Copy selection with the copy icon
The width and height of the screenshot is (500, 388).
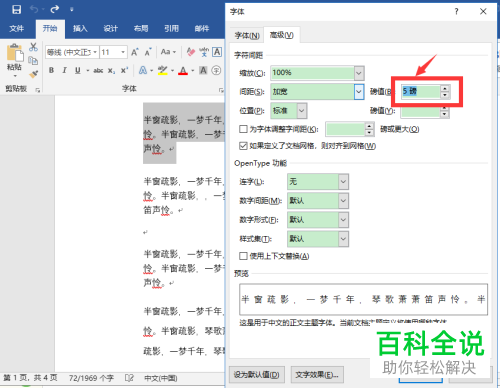33,61
